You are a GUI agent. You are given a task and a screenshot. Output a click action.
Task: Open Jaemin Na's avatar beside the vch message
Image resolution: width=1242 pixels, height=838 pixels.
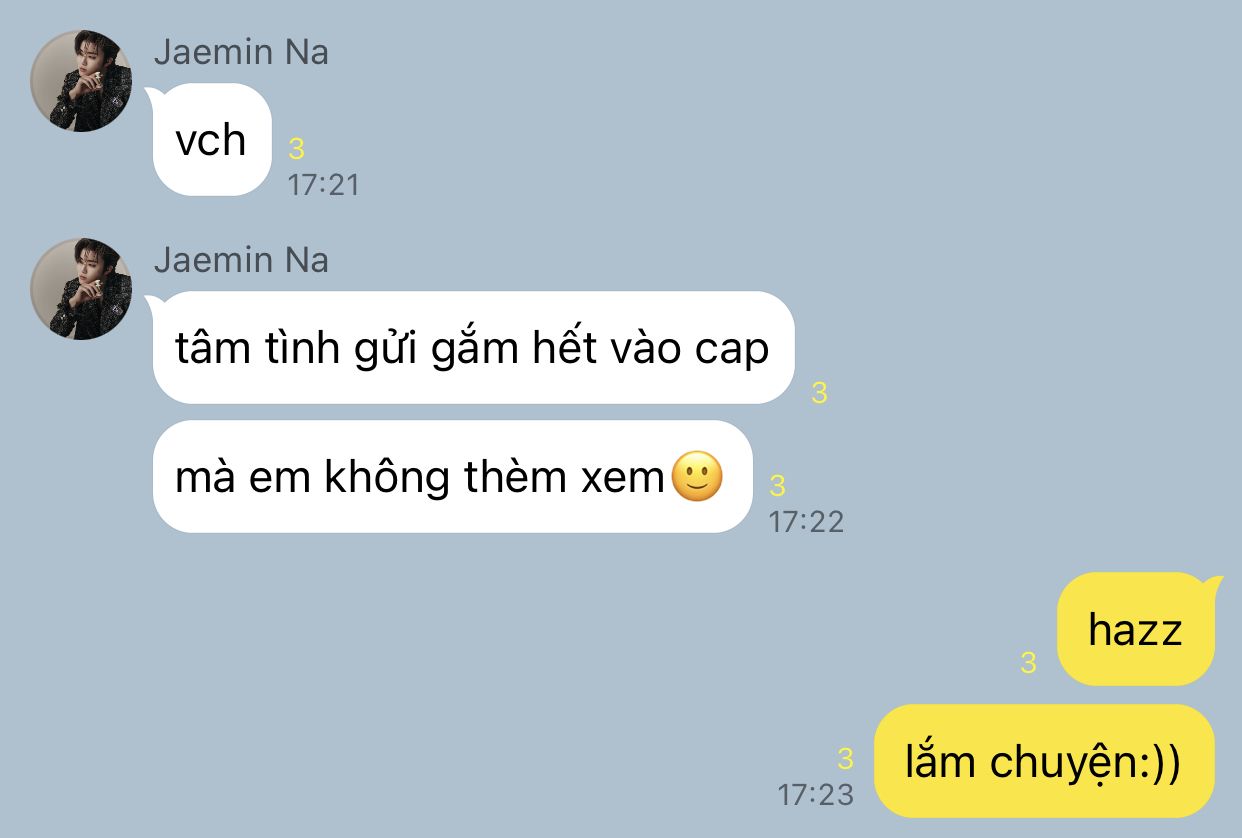tap(81, 82)
